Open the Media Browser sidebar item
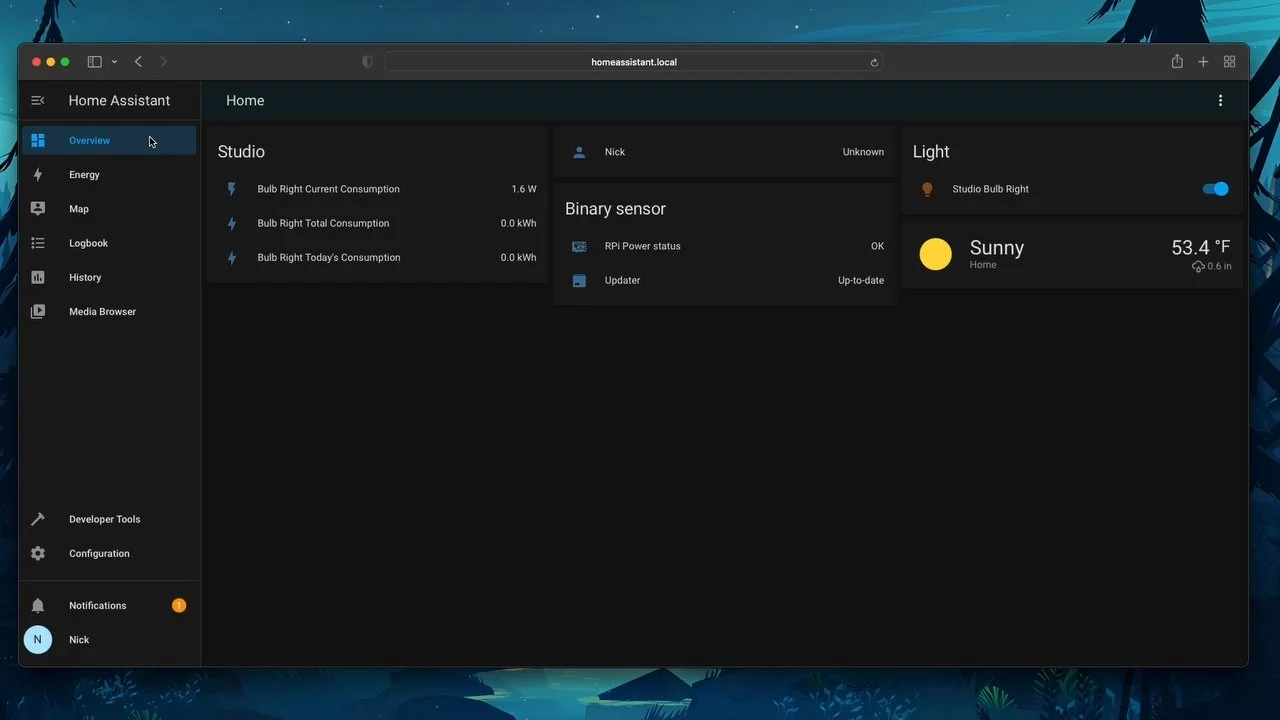 click(x=110, y=312)
